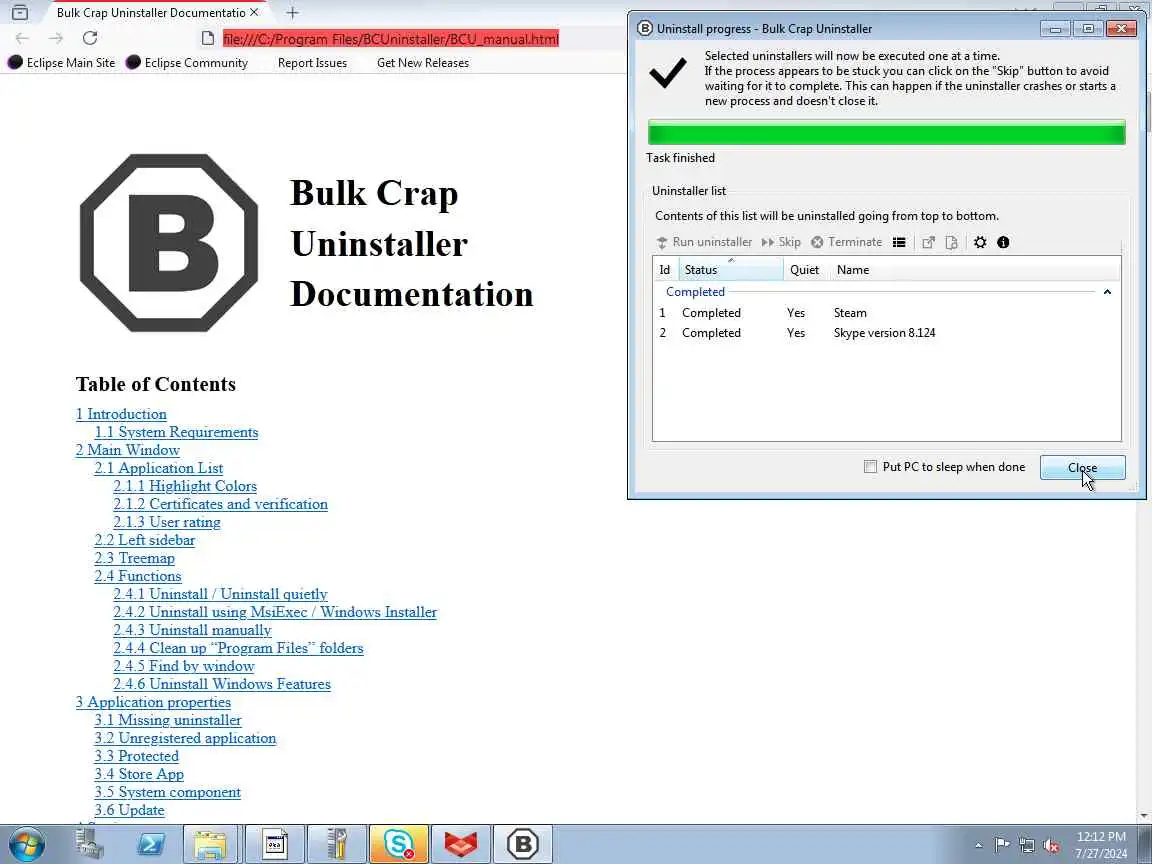Click the browser back arrow icon

click(22, 38)
